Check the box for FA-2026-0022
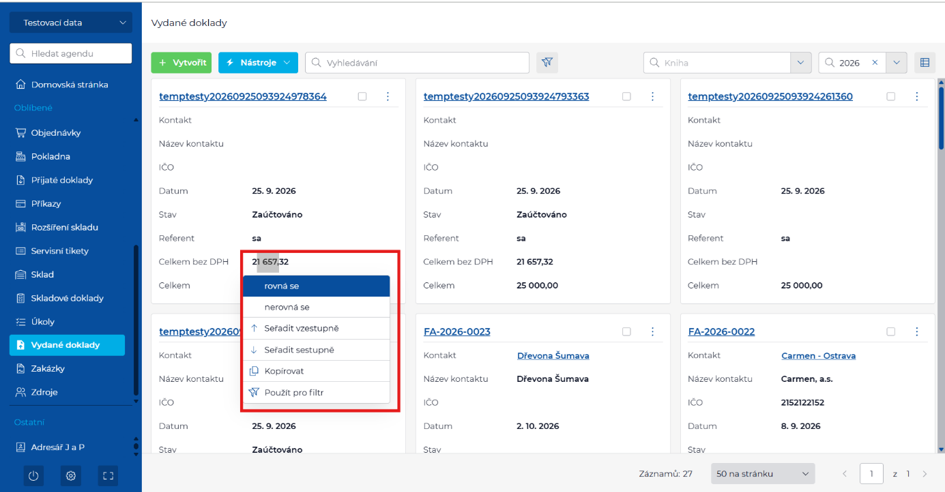Screen dimensions: 945x492 (x=891, y=332)
